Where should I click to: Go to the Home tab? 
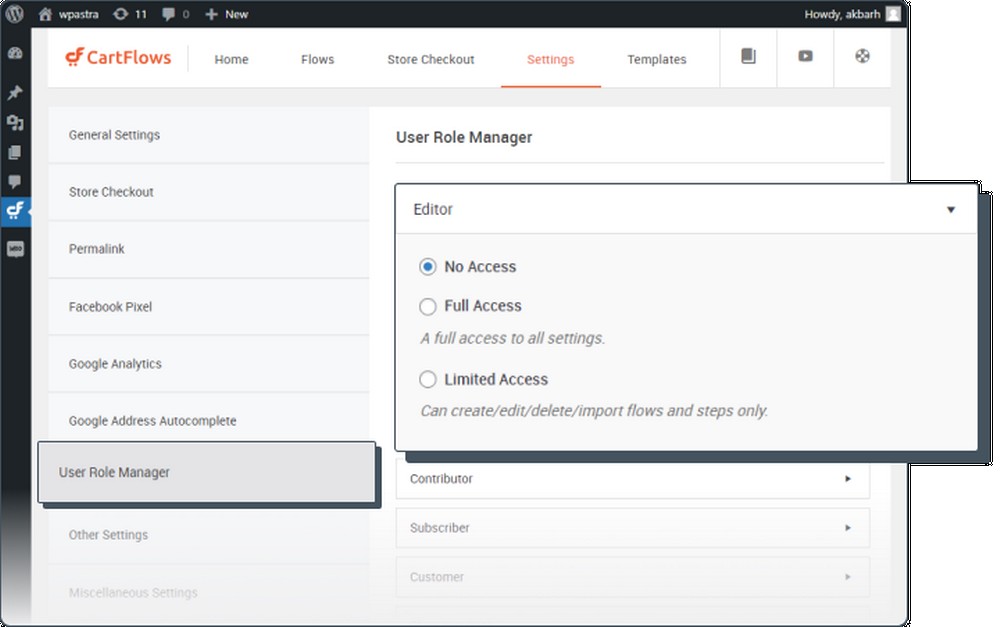231,59
